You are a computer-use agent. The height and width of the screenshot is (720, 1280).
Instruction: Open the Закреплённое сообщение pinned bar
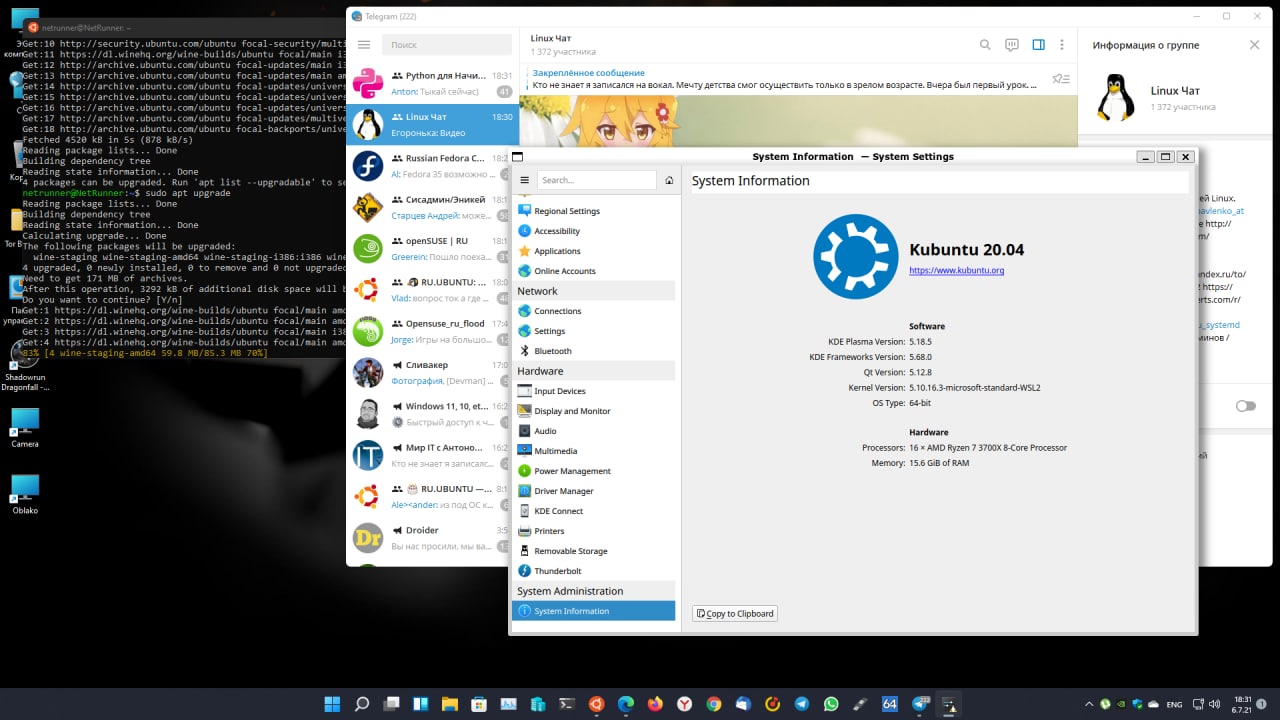(x=785, y=79)
